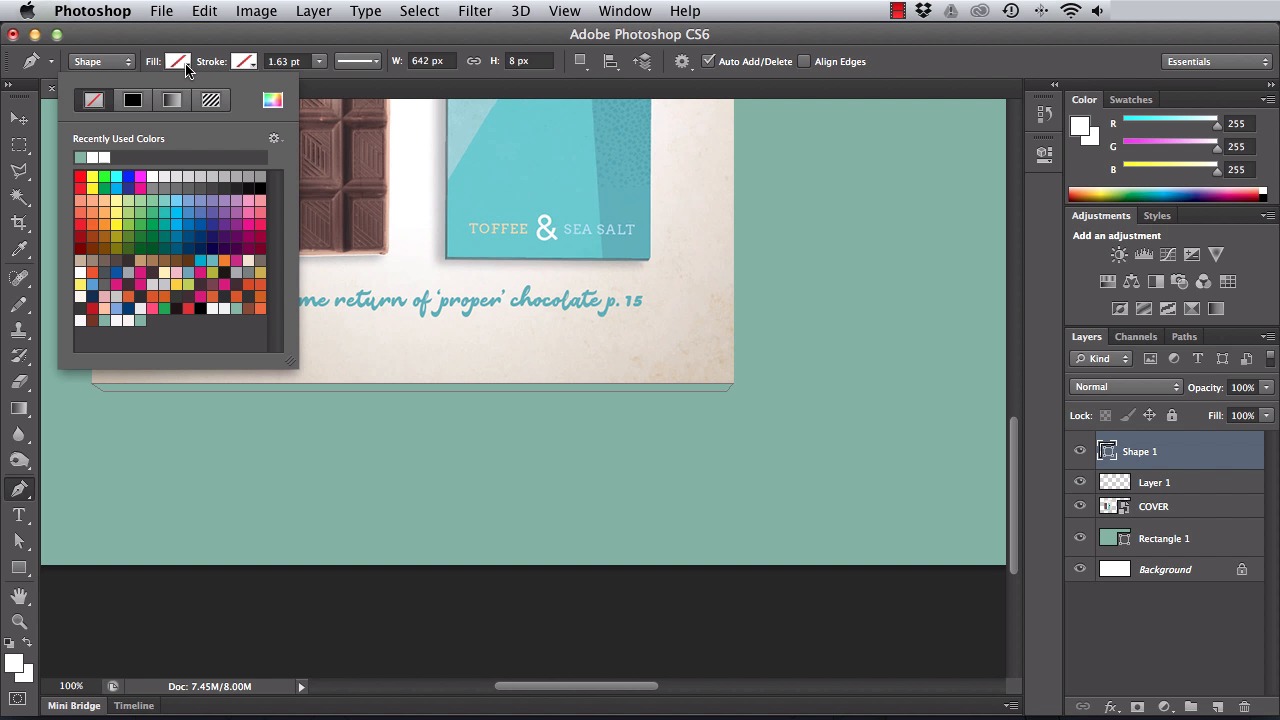The height and width of the screenshot is (720, 1280).
Task: Switch to the Swatches tab
Action: [1131, 100]
